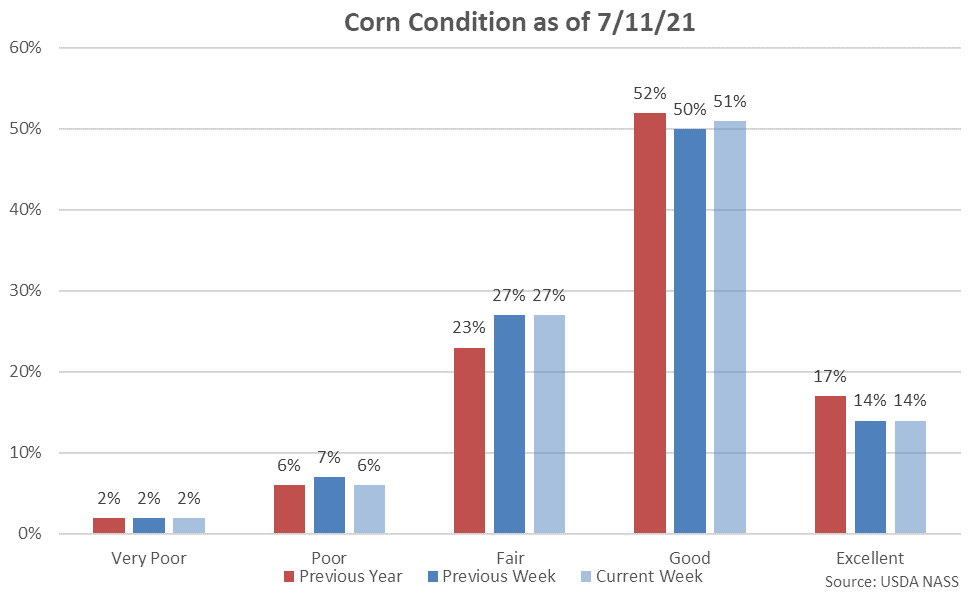
Task: Click the 52% data label
Action: pyautogui.click(x=649, y=94)
